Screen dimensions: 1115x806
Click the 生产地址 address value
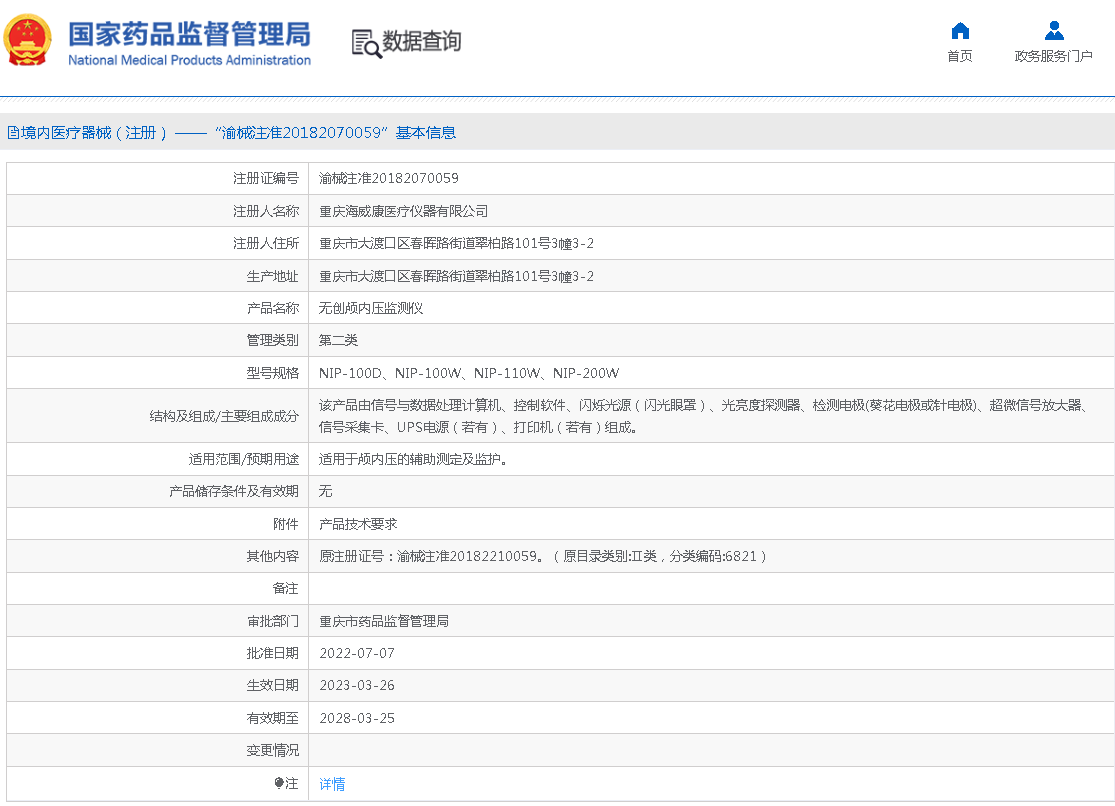click(x=457, y=276)
